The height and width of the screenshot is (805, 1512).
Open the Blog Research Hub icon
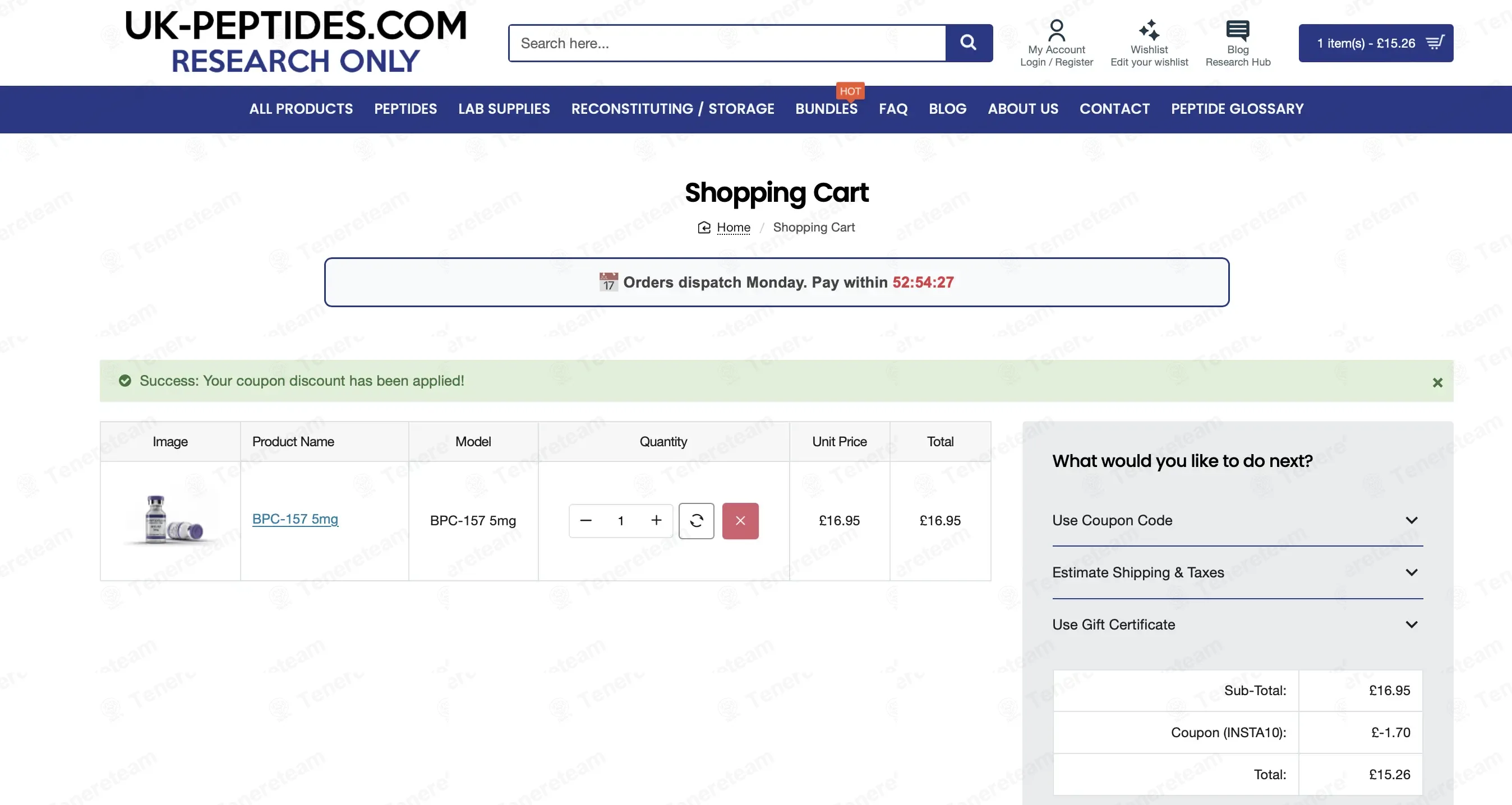point(1237,30)
